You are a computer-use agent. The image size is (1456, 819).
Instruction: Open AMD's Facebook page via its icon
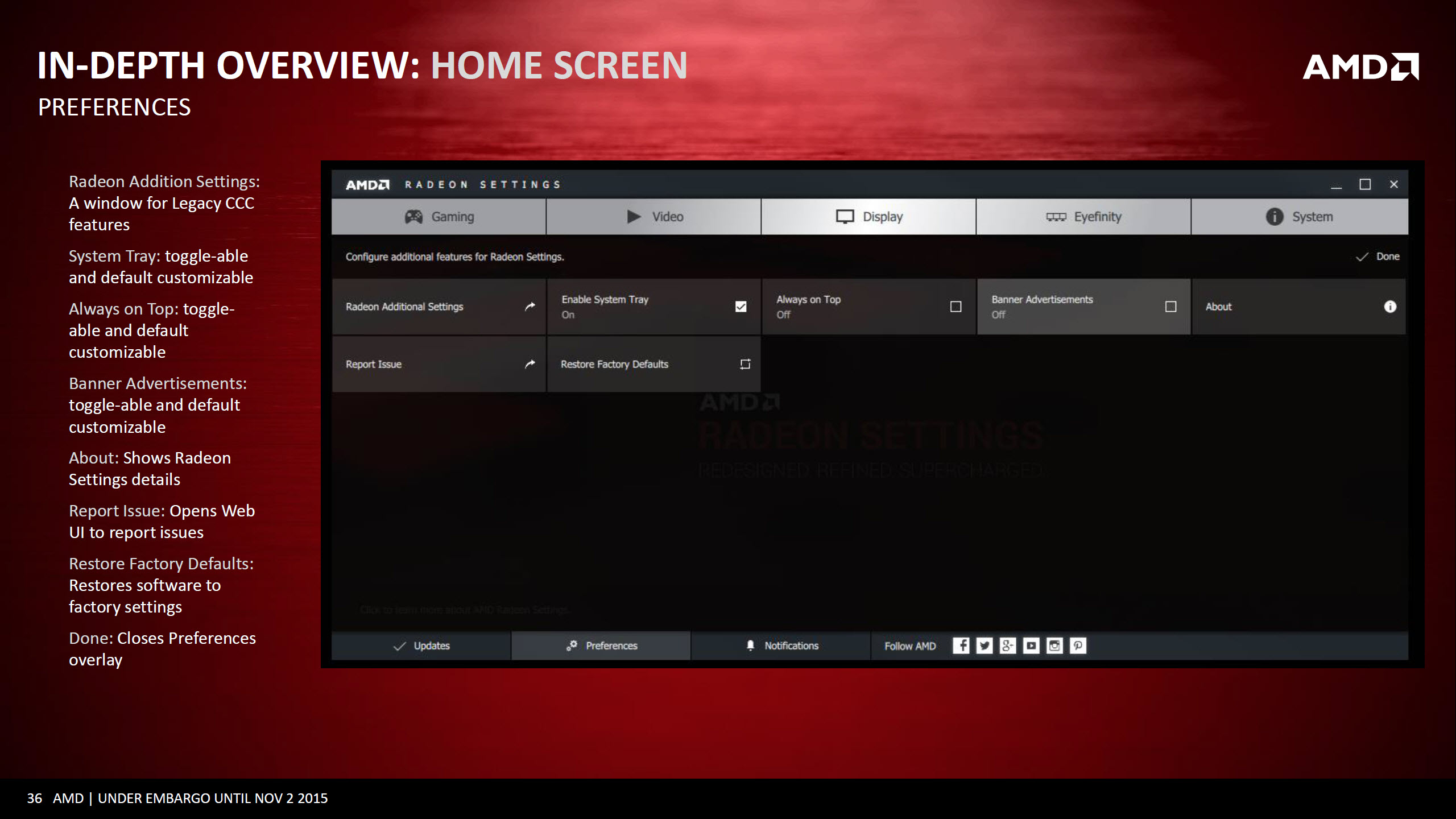pos(962,646)
